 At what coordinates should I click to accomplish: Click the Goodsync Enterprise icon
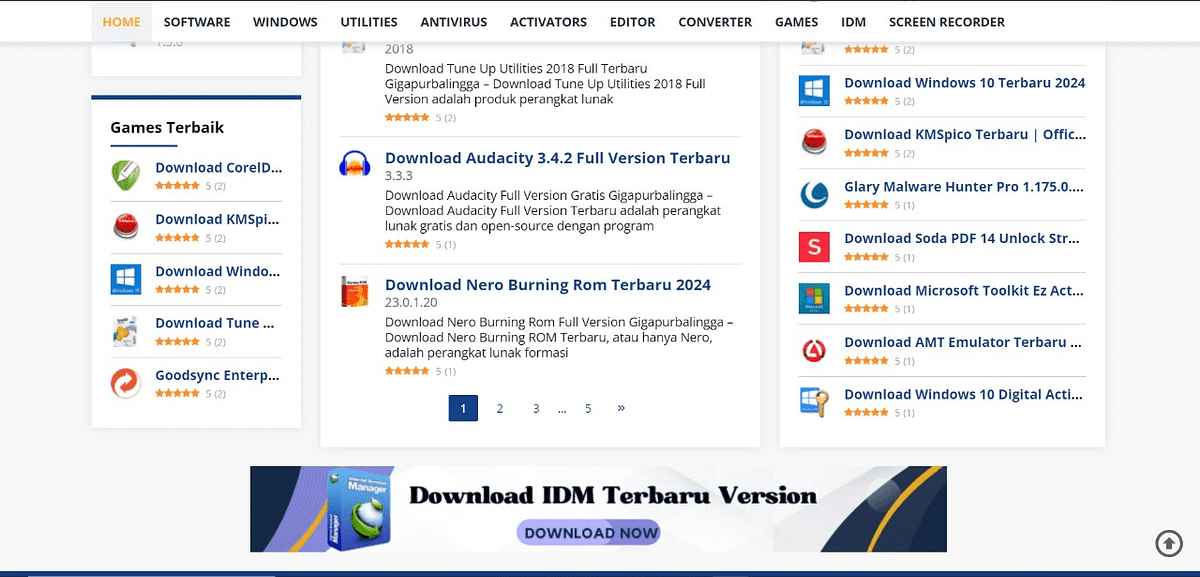point(126,383)
